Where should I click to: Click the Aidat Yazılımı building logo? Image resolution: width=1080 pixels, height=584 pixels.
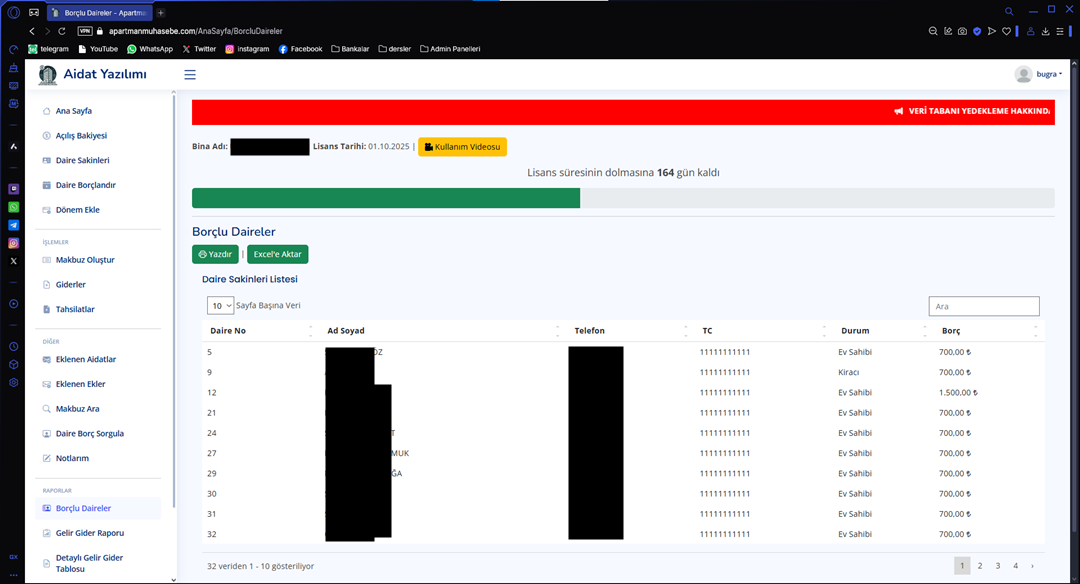pyautogui.click(x=48, y=75)
